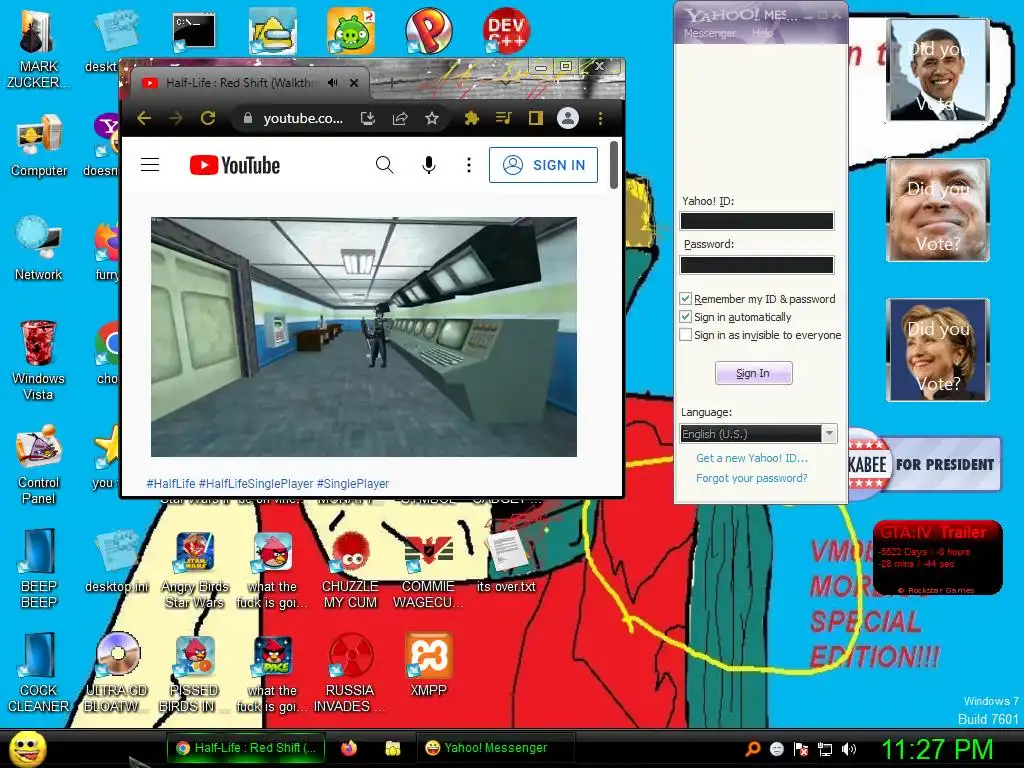Launch the Bad Piggies desktop shortcut
This screenshot has height=768, width=1024.
[351, 31]
